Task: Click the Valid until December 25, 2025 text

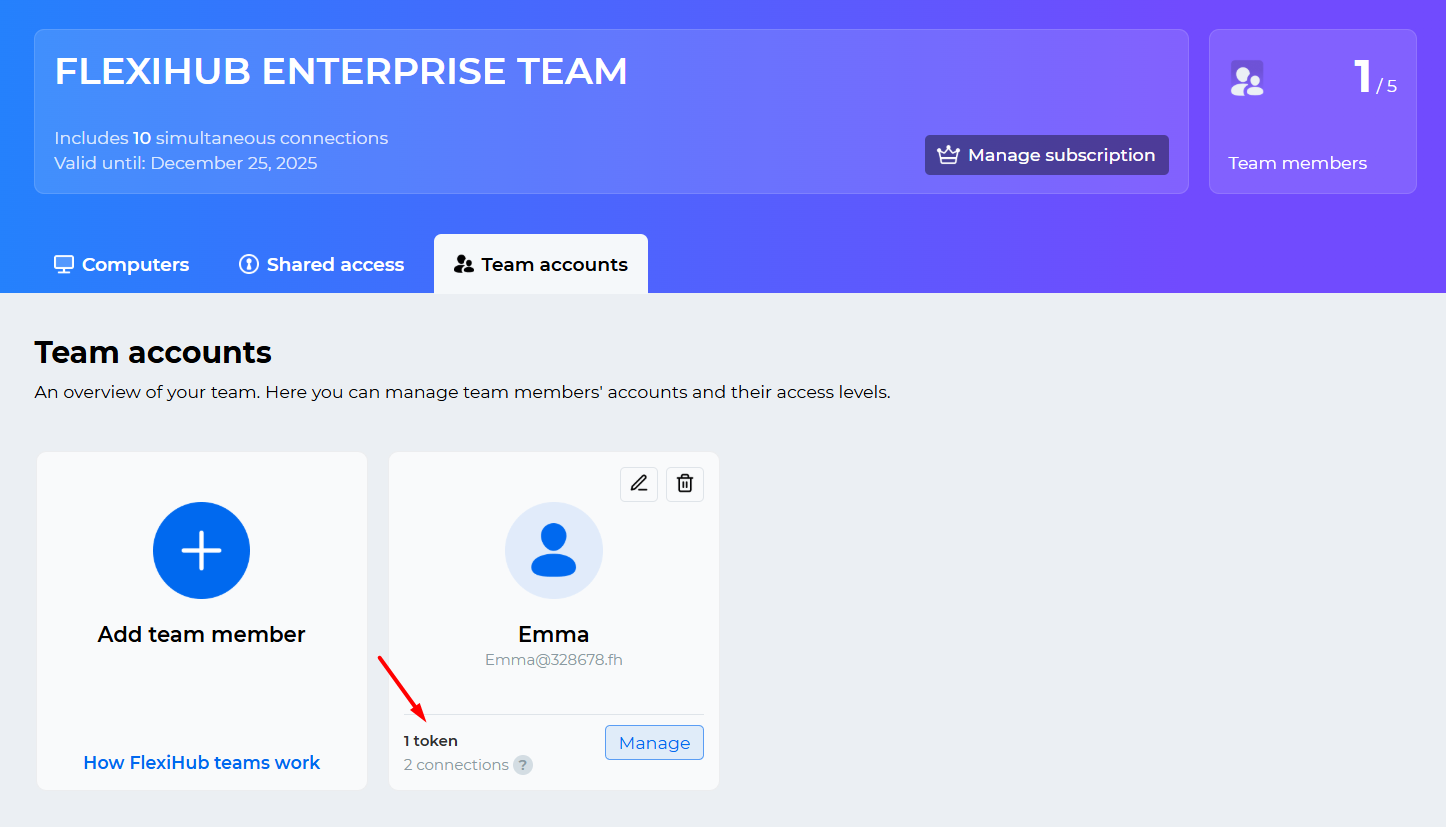Action: click(x=186, y=163)
